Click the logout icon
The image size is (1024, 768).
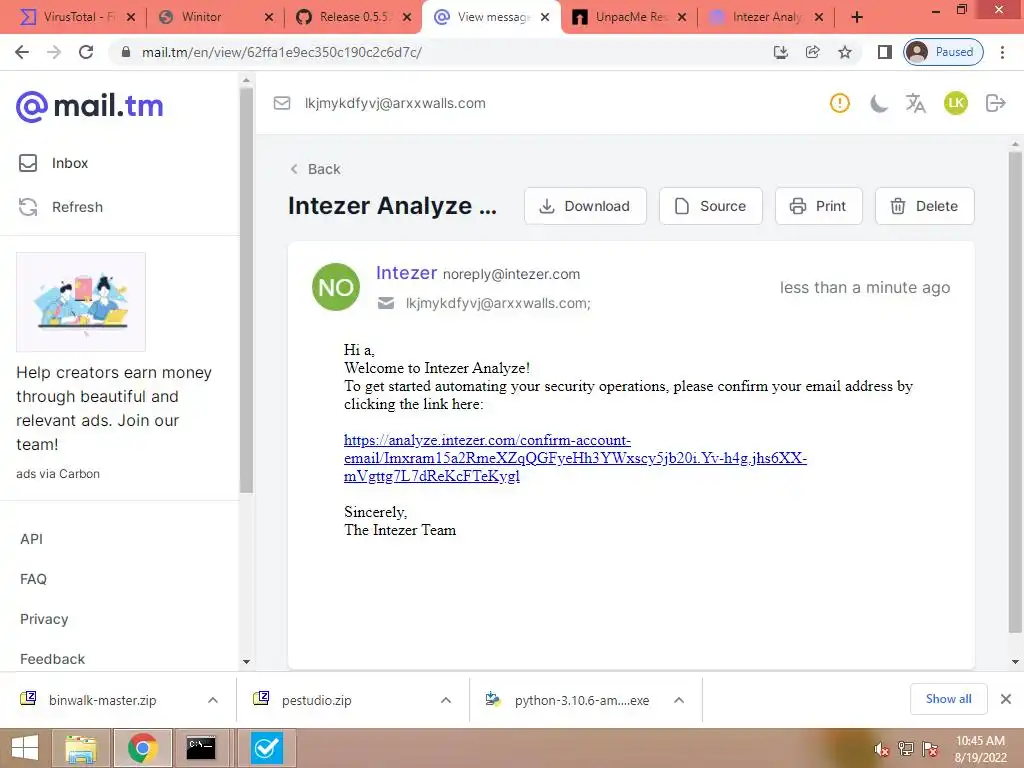[x=995, y=103]
